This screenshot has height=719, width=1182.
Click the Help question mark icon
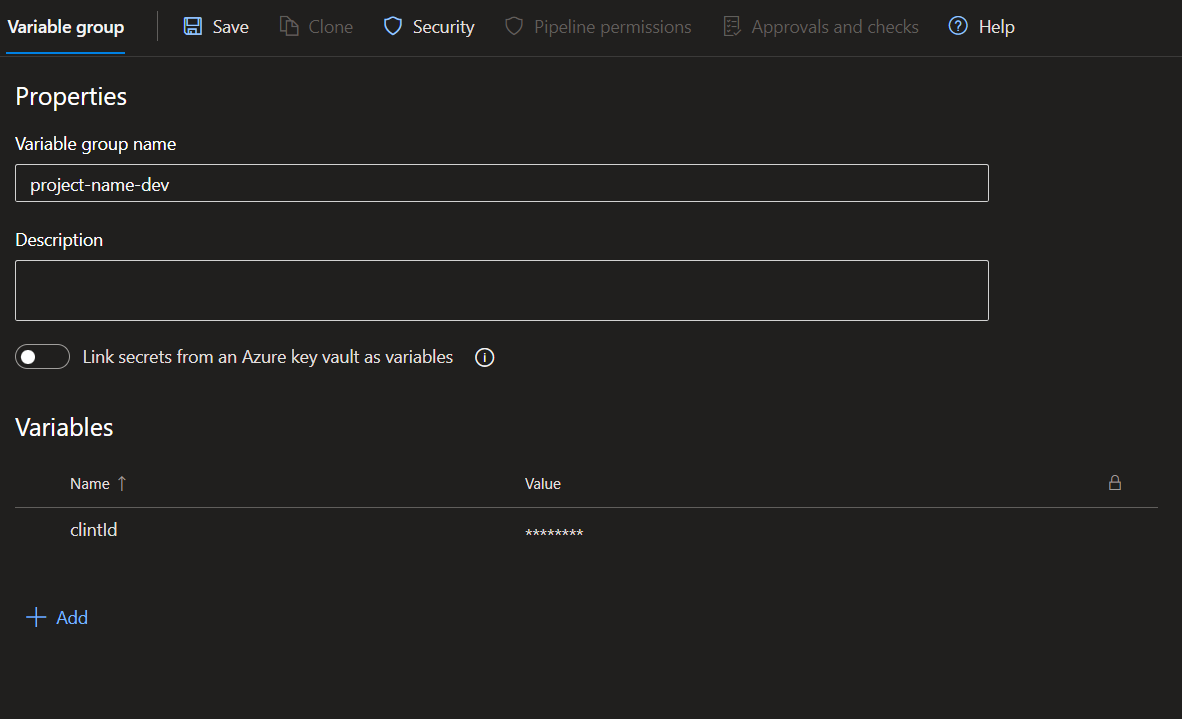[x=958, y=27]
